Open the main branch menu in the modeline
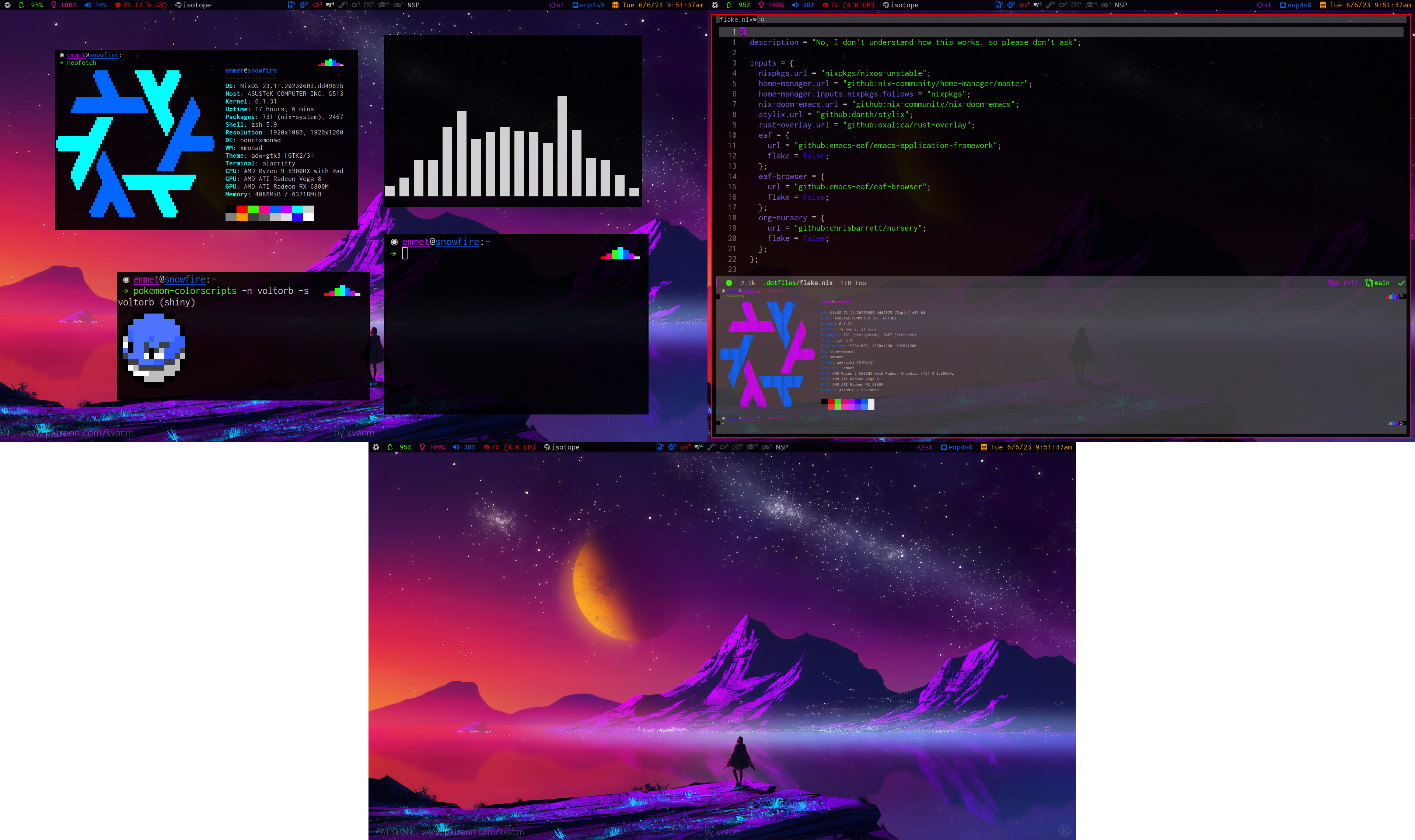Viewport: 1415px width, 840px height. point(1381,283)
